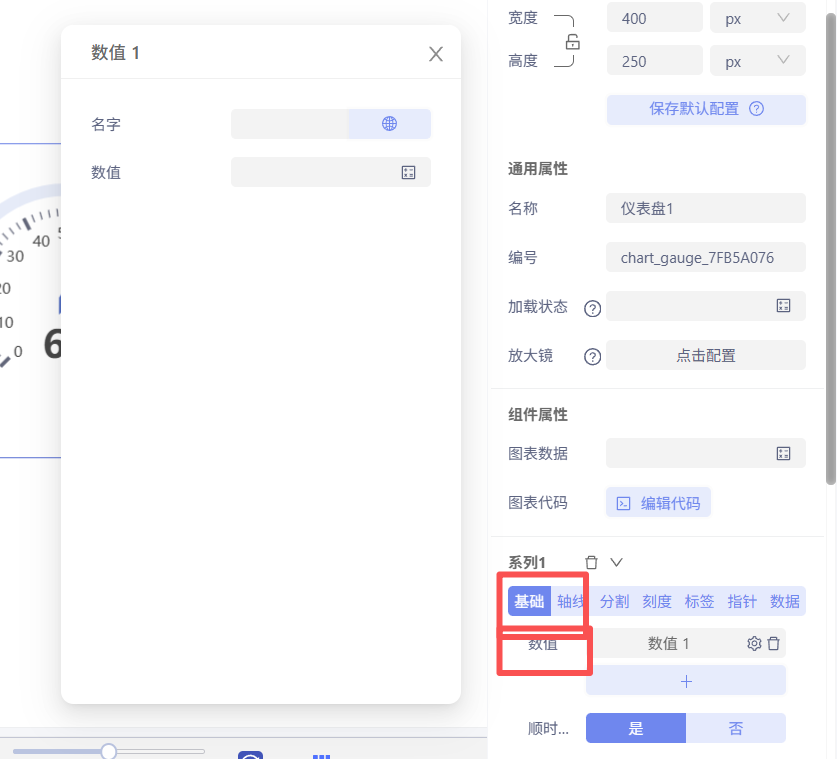This screenshot has width=837, height=759.
Task: Close the 数值 1 popup dialog
Action: 436,54
